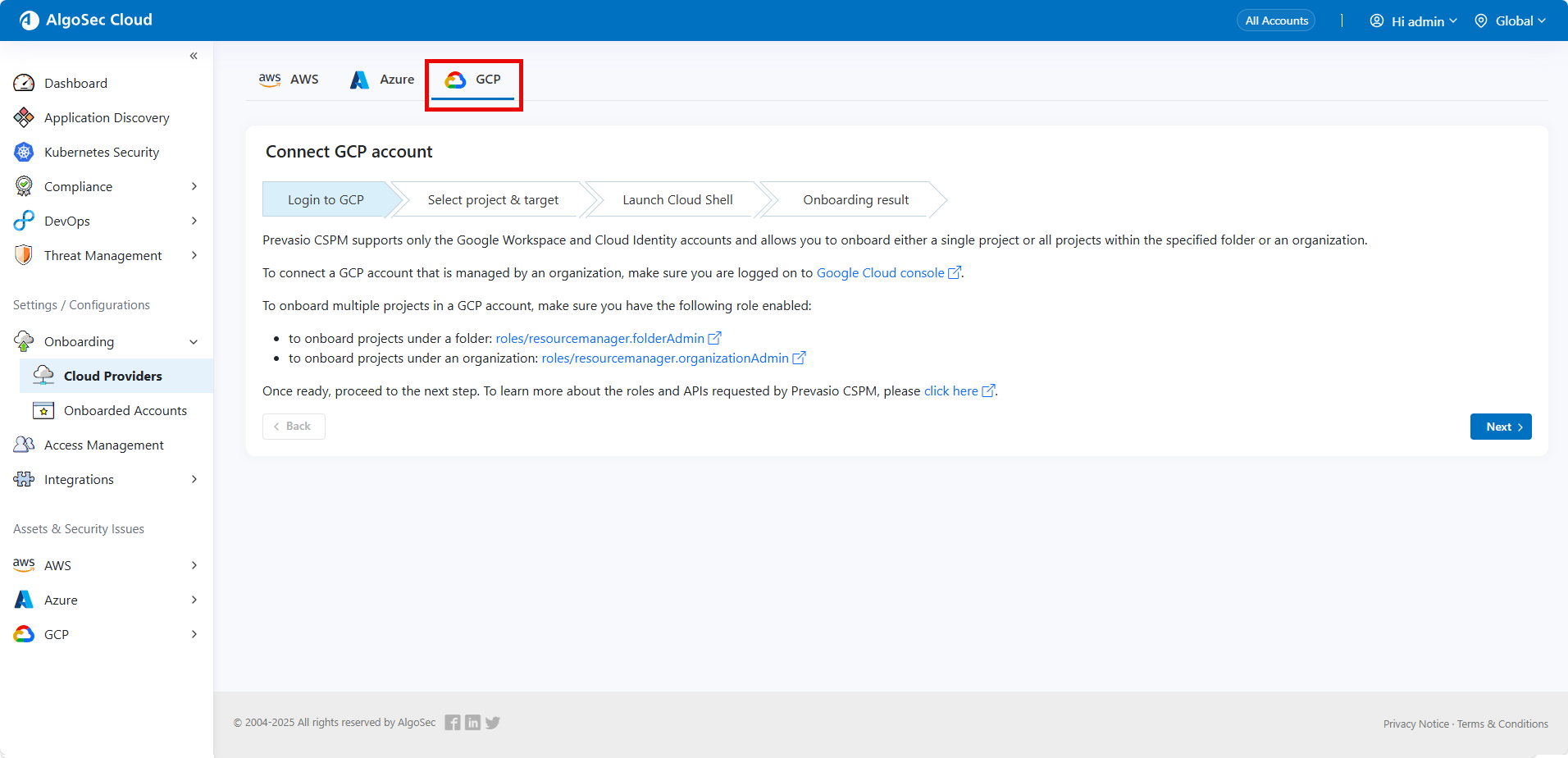Click the Azure logo in sidebar assets

24,600
